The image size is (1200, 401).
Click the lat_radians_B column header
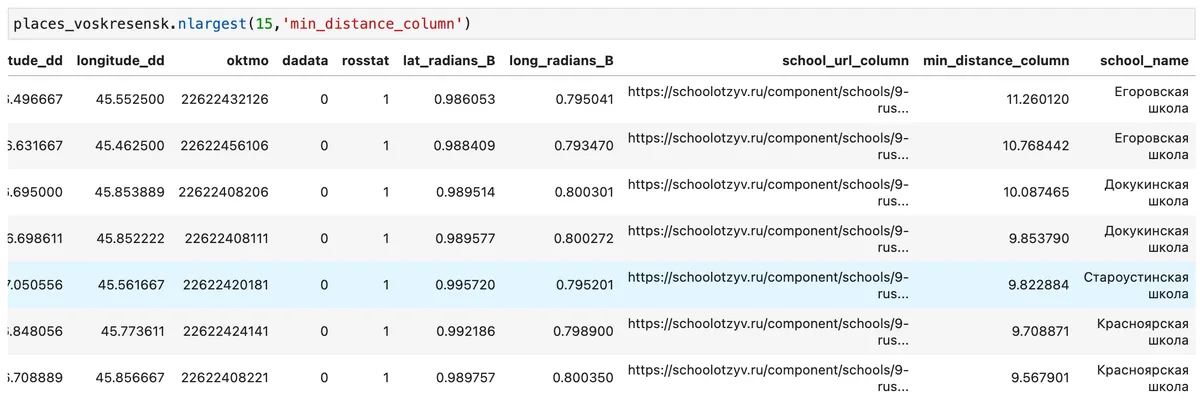click(x=449, y=61)
